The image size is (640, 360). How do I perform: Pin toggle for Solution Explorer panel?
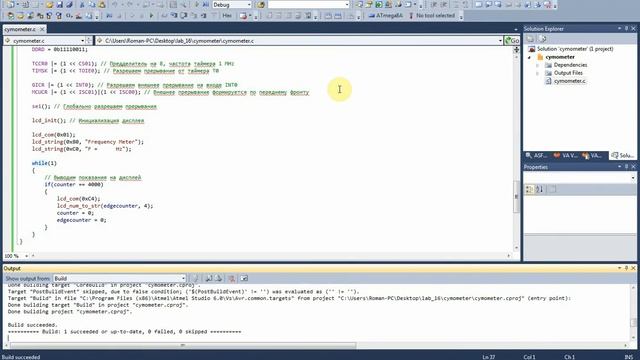(x=627, y=29)
